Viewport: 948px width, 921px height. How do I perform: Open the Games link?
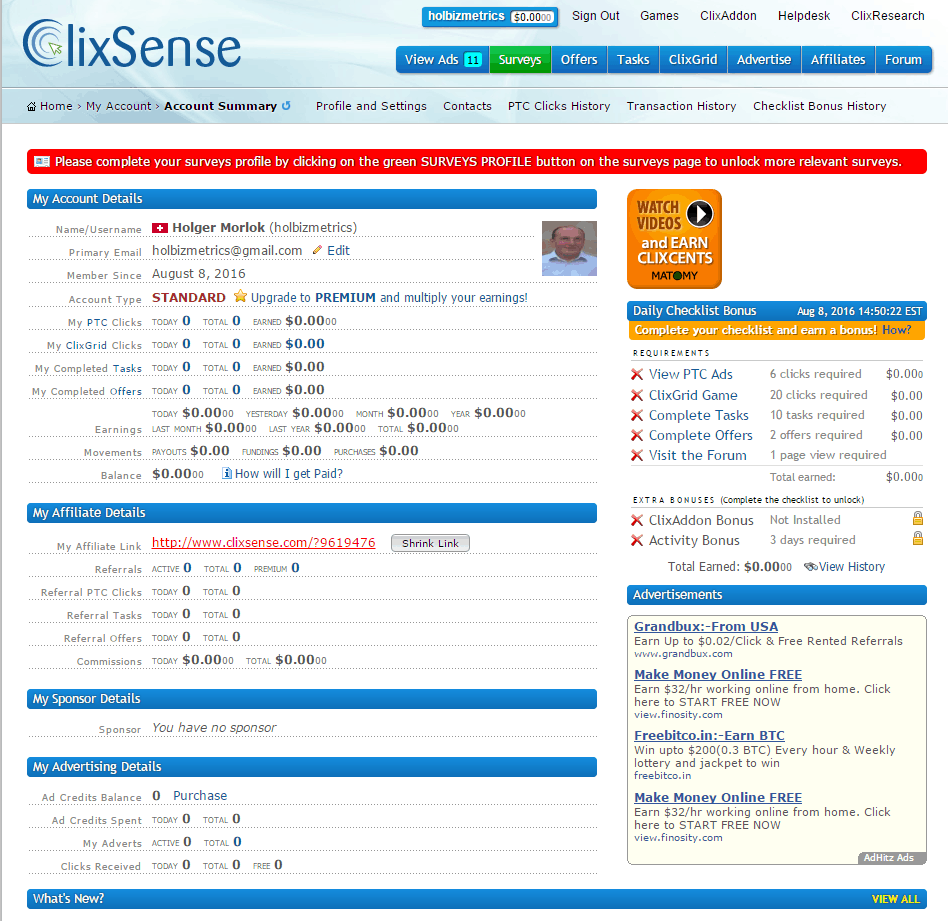pyautogui.click(x=659, y=16)
